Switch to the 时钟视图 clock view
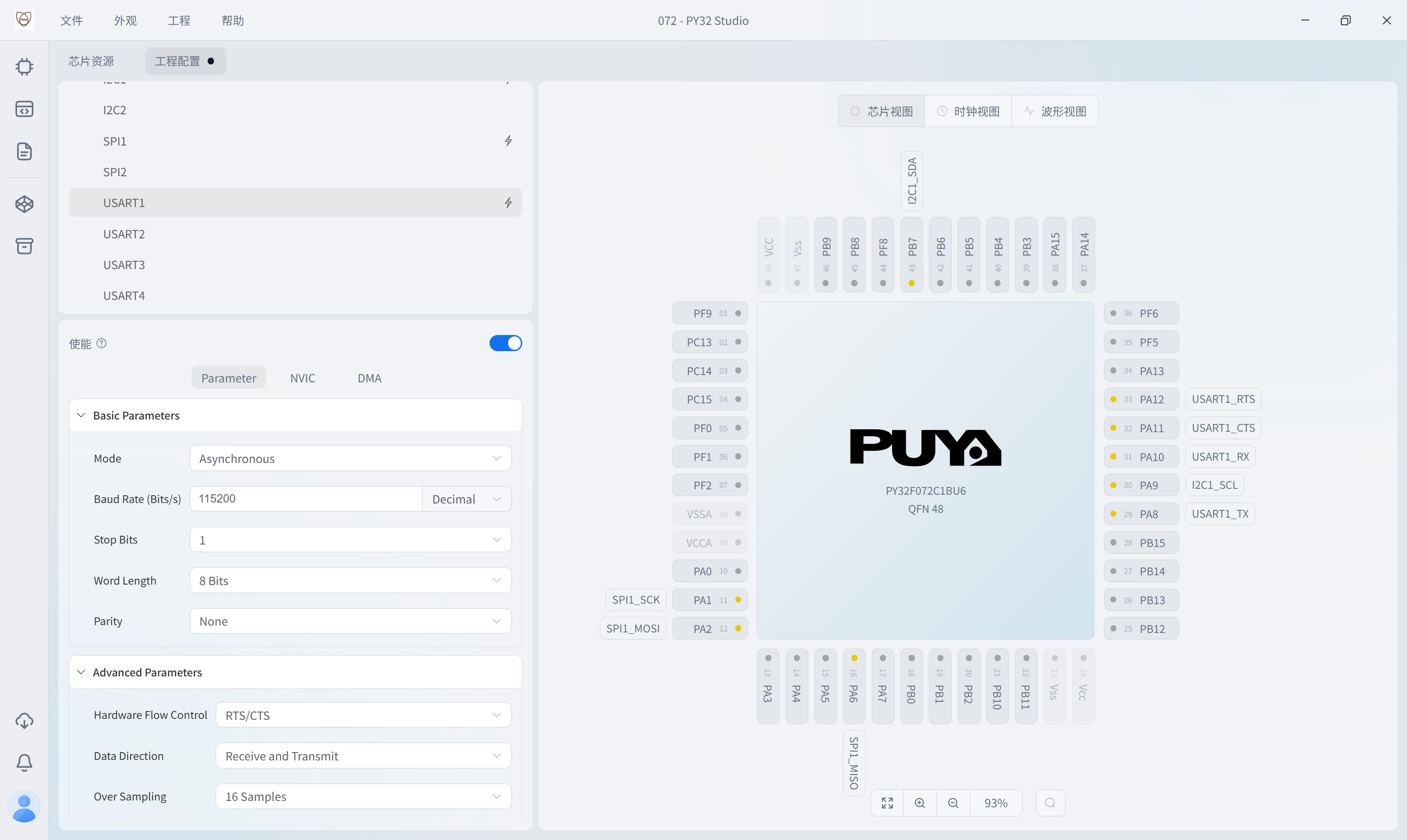The height and width of the screenshot is (840, 1407). click(968, 111)
